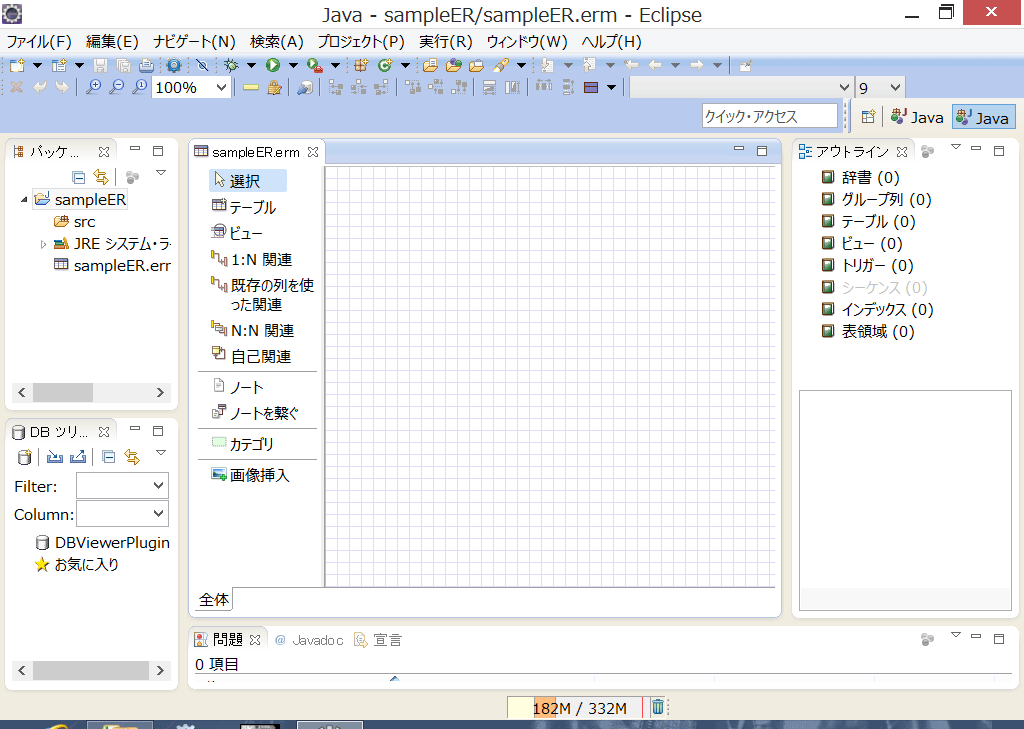Select お気に入り favorites in DB tree
1024x729 pixels.
click(x=77, y=564)
